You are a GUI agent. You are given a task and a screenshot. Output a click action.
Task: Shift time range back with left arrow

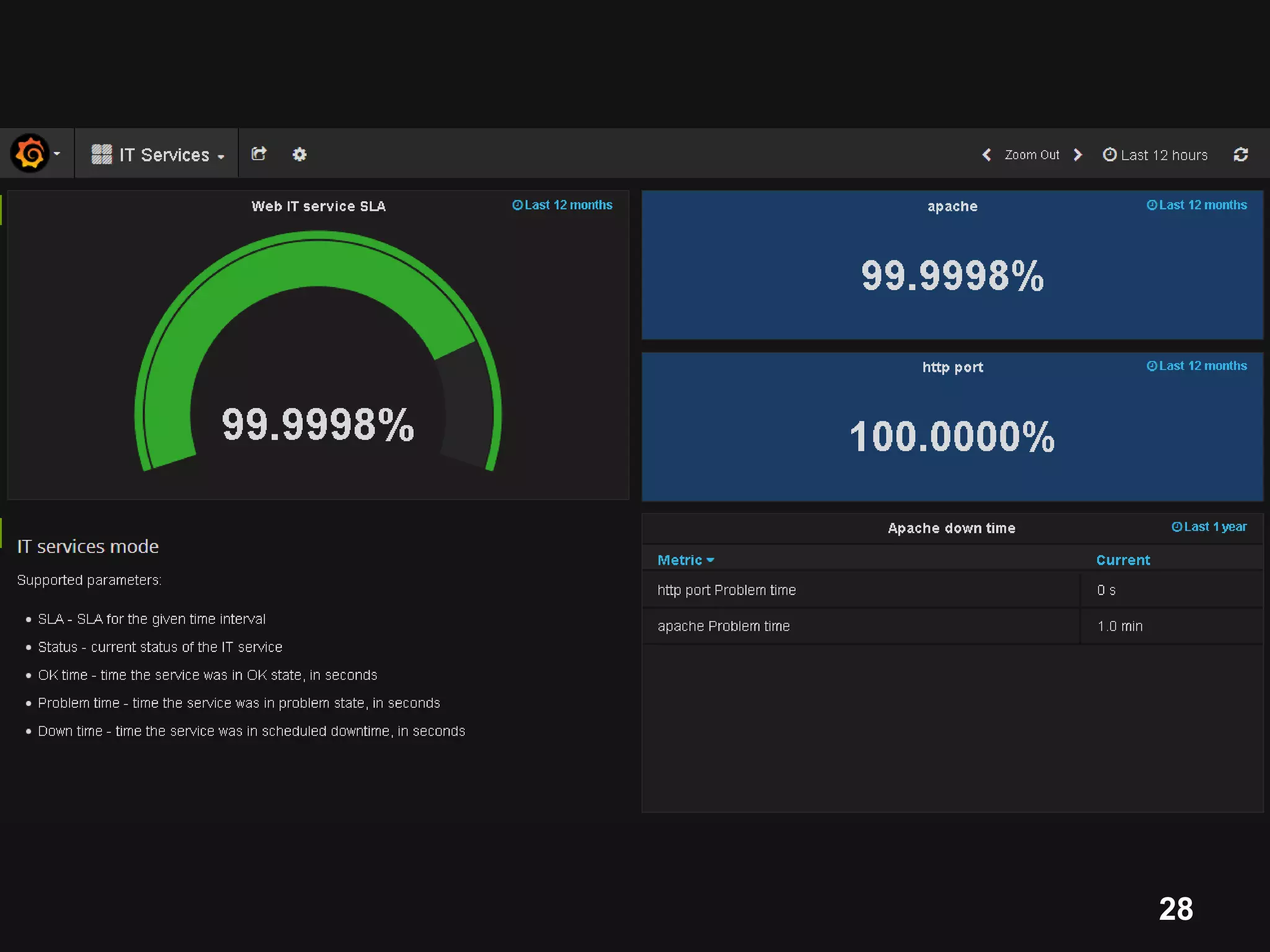[986, 154]
